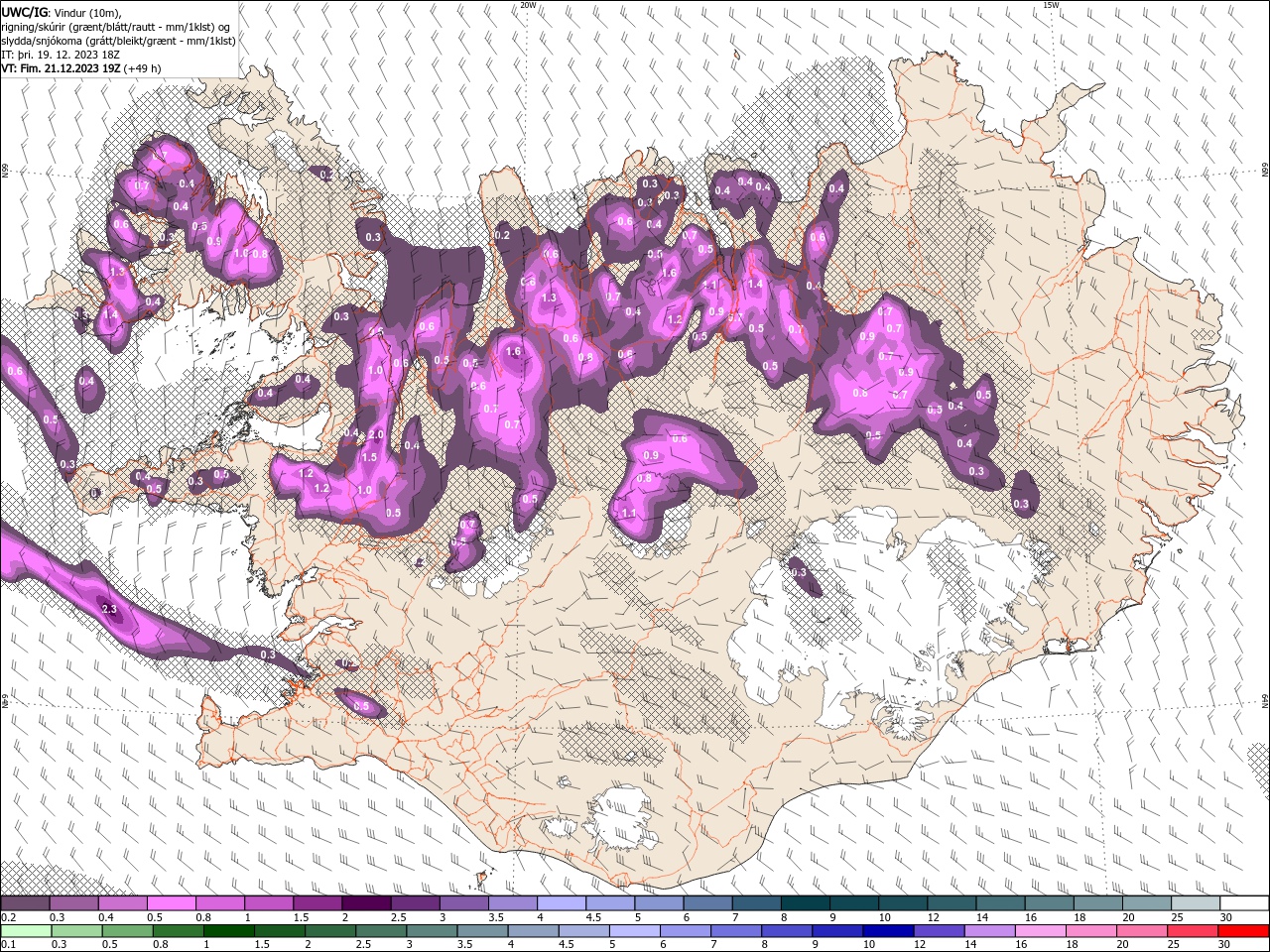Click the bright red swatch labeled 30 in bottom legend row
The width and height of the screenshot is (1270, 952).
coord(1242,931)
